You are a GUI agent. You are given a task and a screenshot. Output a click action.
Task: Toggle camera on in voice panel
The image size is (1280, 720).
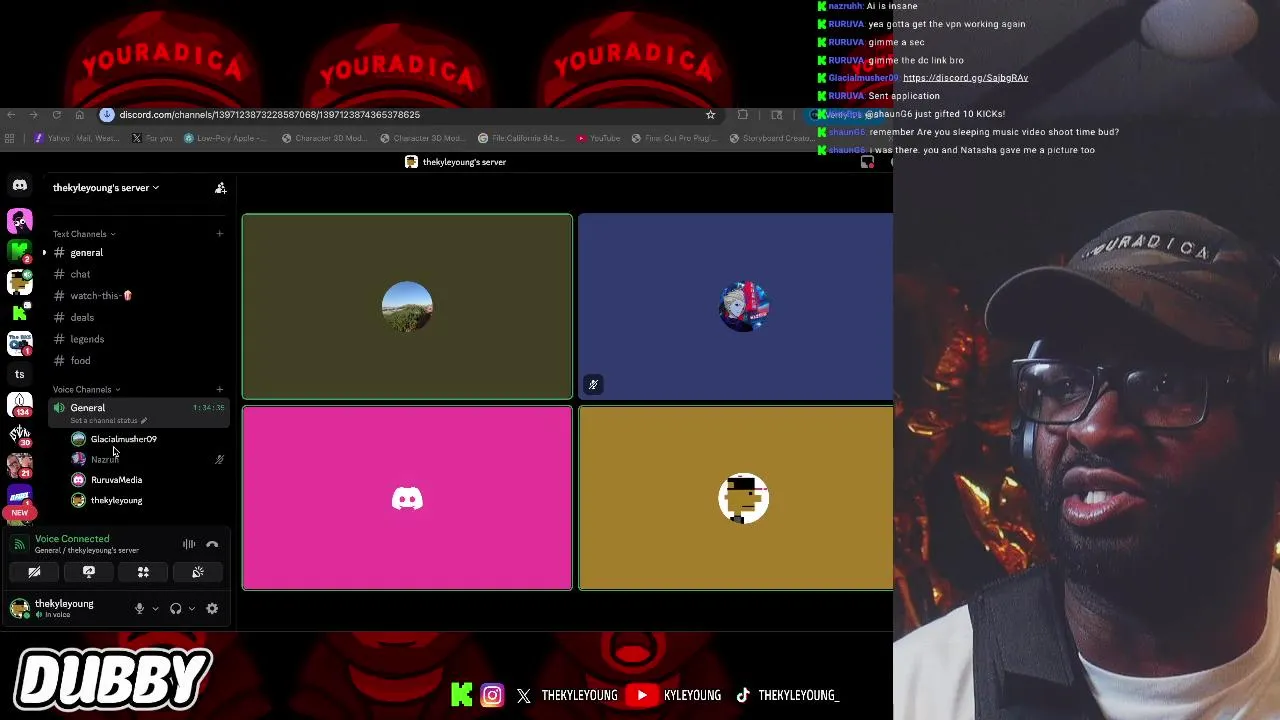point(34,572)
